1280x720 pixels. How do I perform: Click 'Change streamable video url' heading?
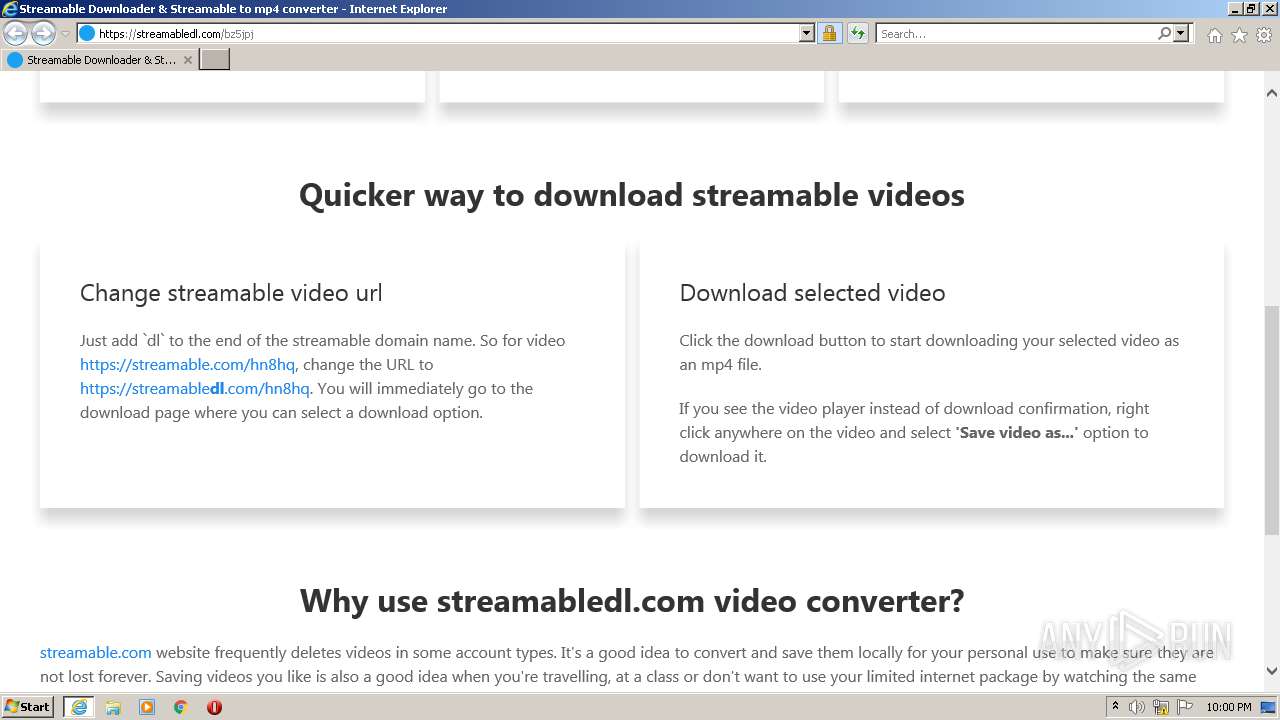[231, 293]
